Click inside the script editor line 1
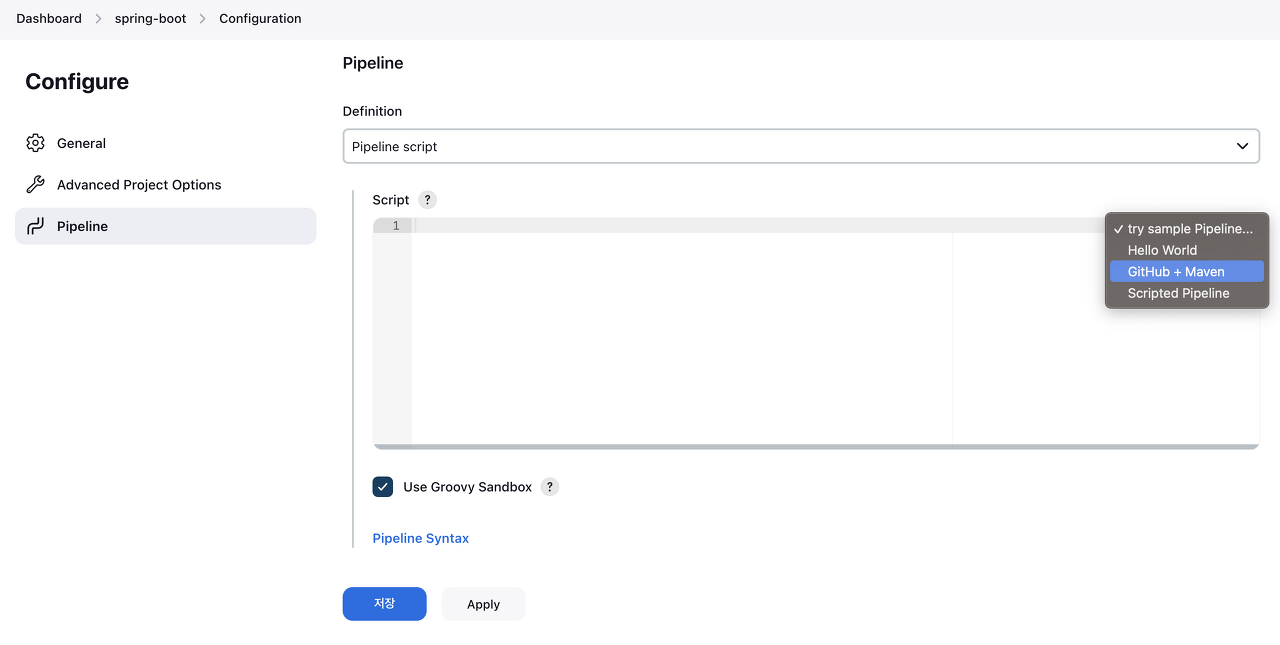Image resolution: width=1280 pixels, height=645 pixels. (x=758, y=226)
